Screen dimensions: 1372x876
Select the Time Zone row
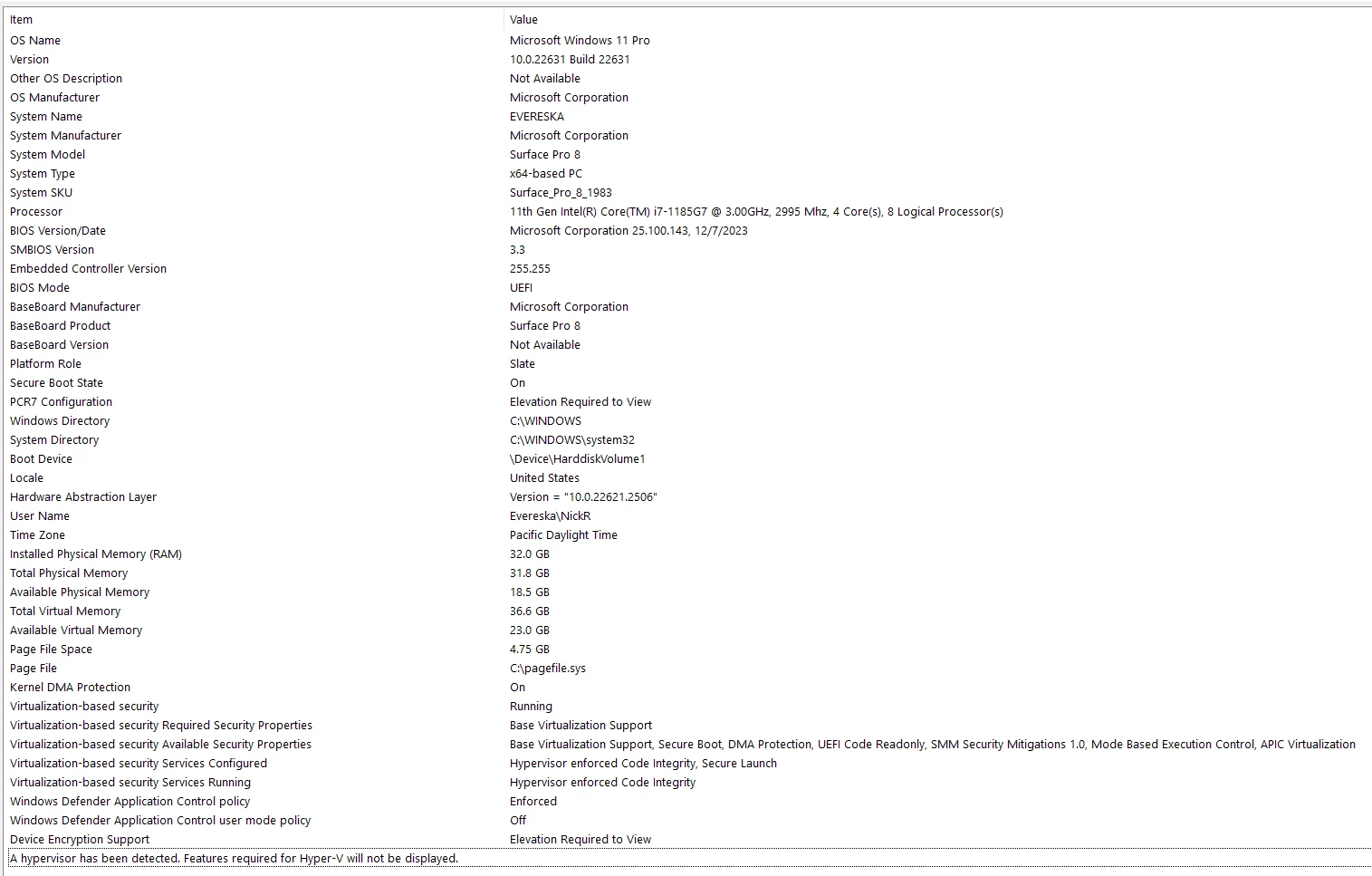tap(686, 534)
